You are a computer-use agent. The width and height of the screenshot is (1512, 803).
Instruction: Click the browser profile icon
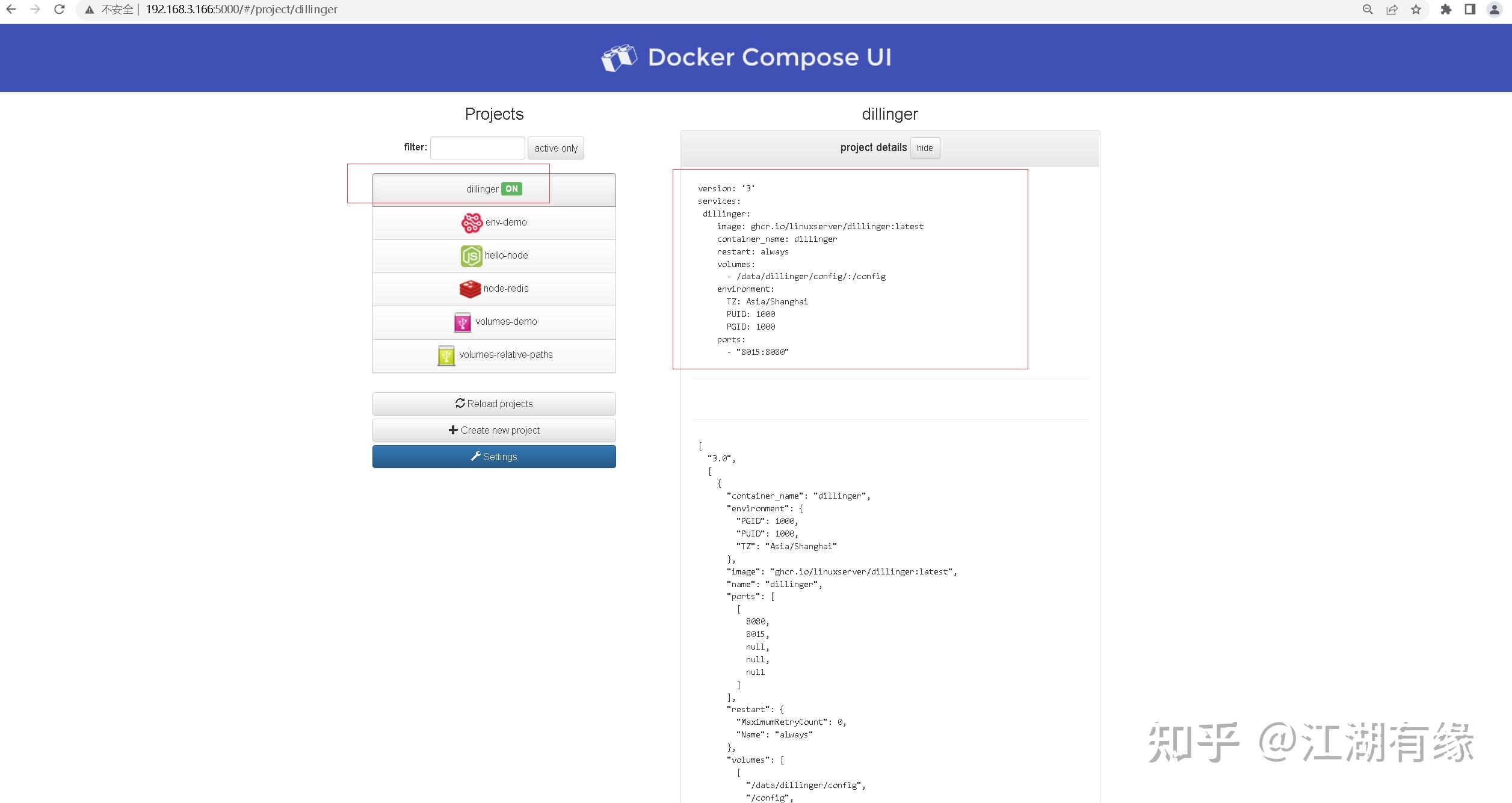tap(1495, 9)
